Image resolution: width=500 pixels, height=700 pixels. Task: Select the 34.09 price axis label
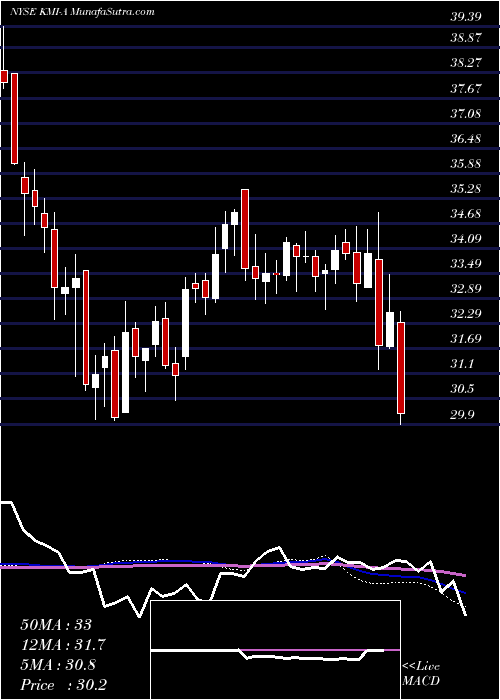coord(466,238)
